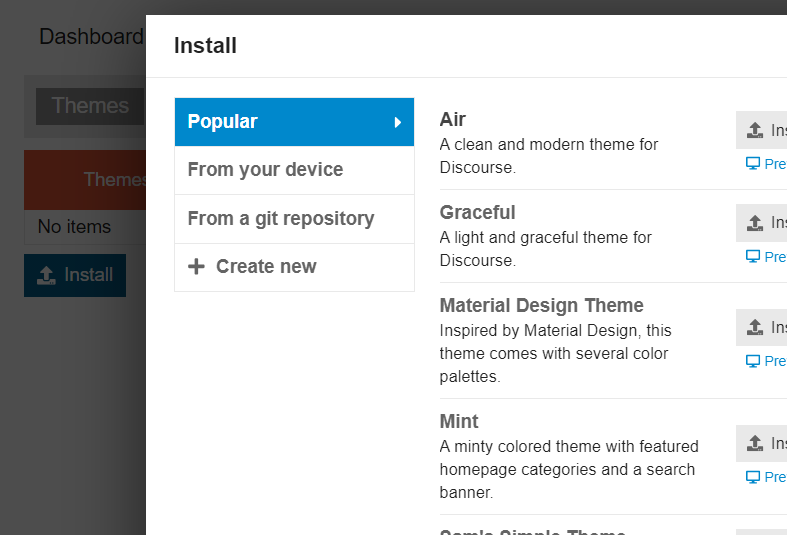This screenshot has width=787, height=535.
Task: Click the Graceful theme title
Action: (x=477, y=212)
